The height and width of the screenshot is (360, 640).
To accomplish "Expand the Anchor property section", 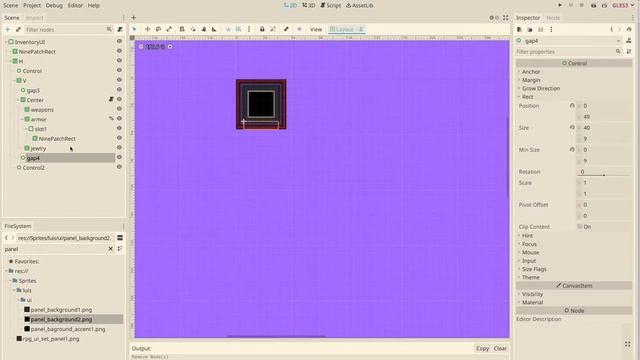I will 531,72.
